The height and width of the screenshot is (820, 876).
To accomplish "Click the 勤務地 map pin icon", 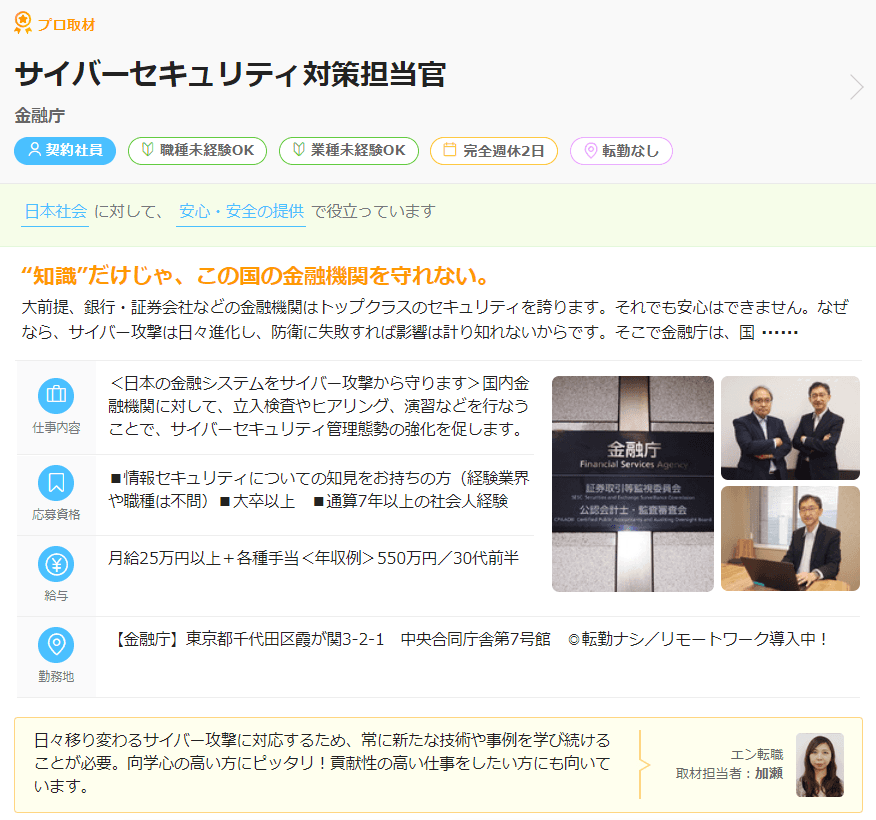I will [x=56, y=645].
